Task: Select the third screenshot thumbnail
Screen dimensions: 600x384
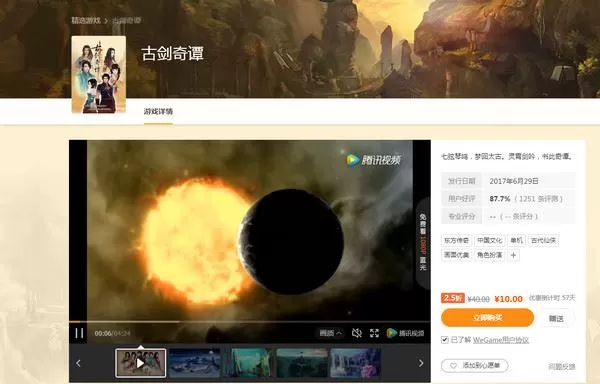Action: (248, 363)
